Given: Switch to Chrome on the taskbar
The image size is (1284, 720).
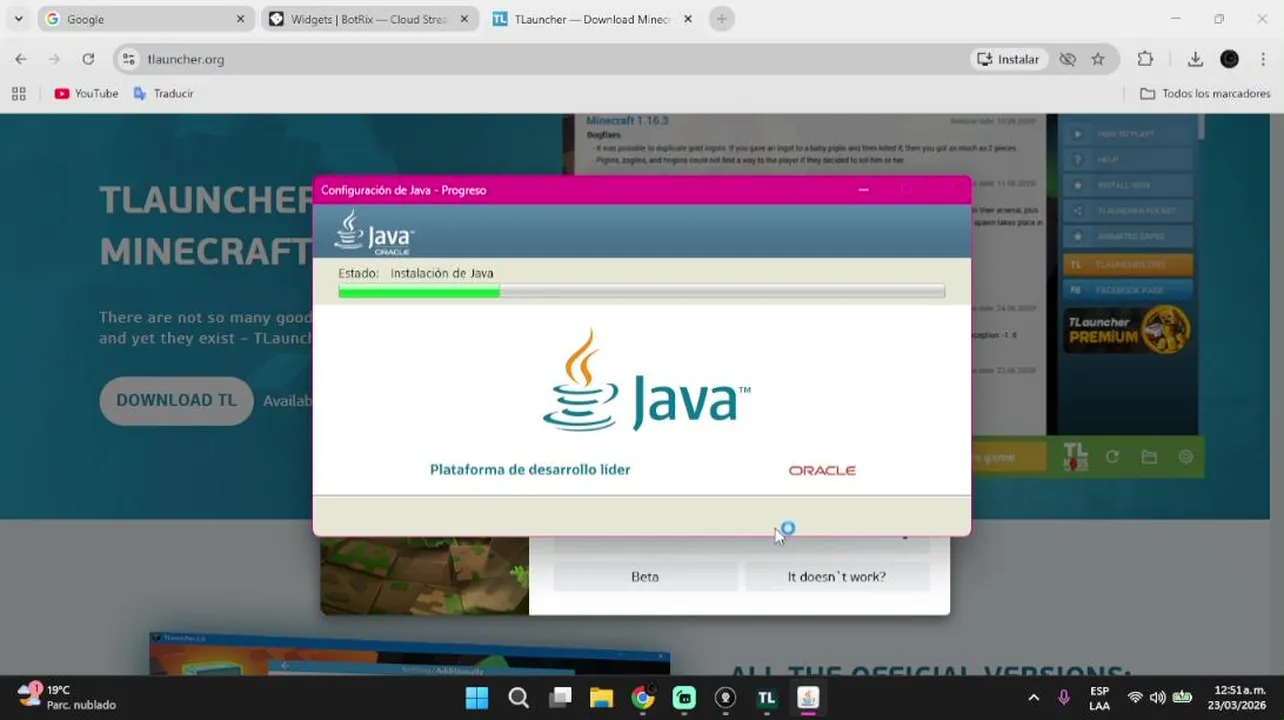Looking at the screenshot, I should click(x=643, y=698).
